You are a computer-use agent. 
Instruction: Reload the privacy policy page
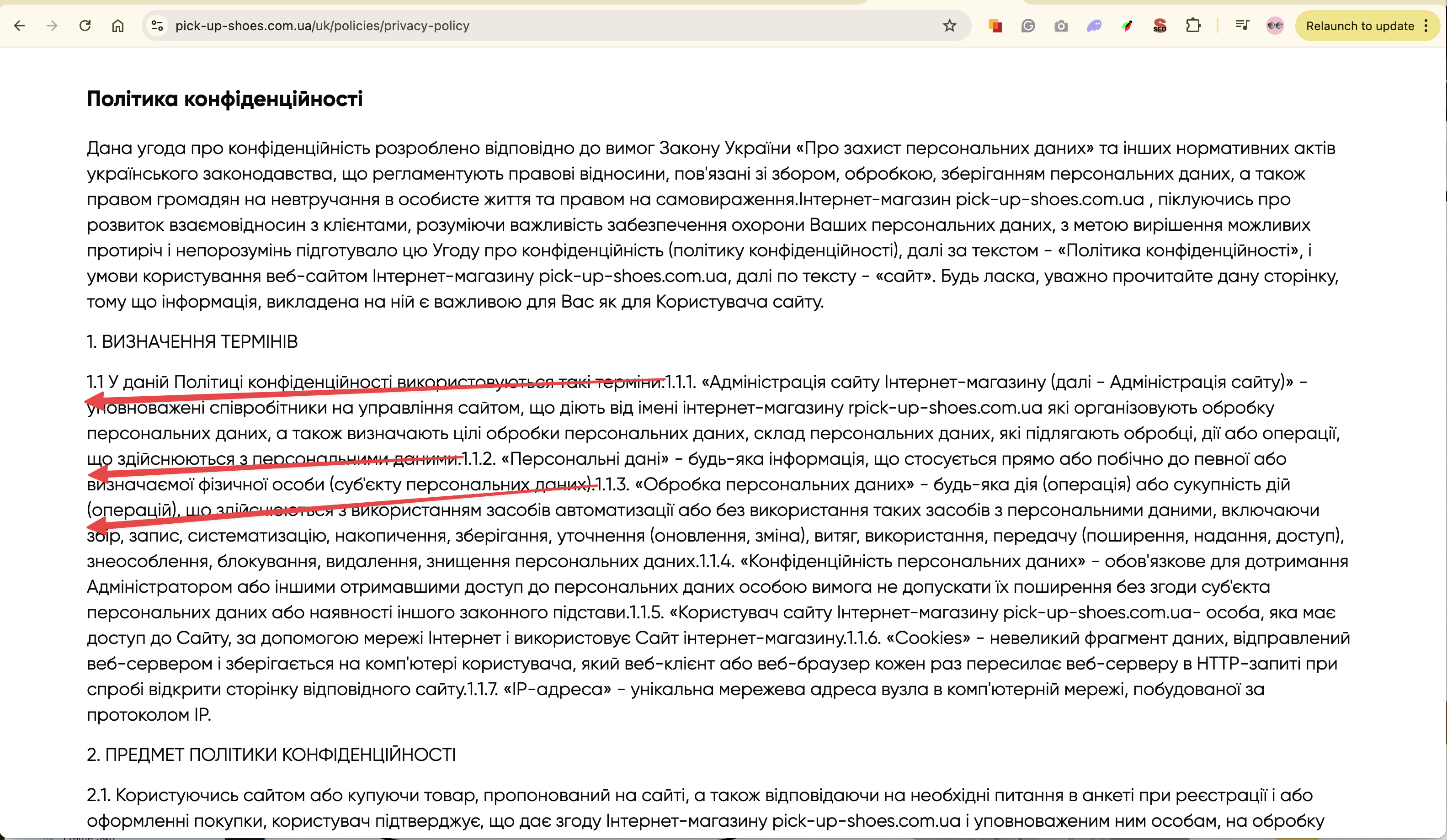(85, 26)
